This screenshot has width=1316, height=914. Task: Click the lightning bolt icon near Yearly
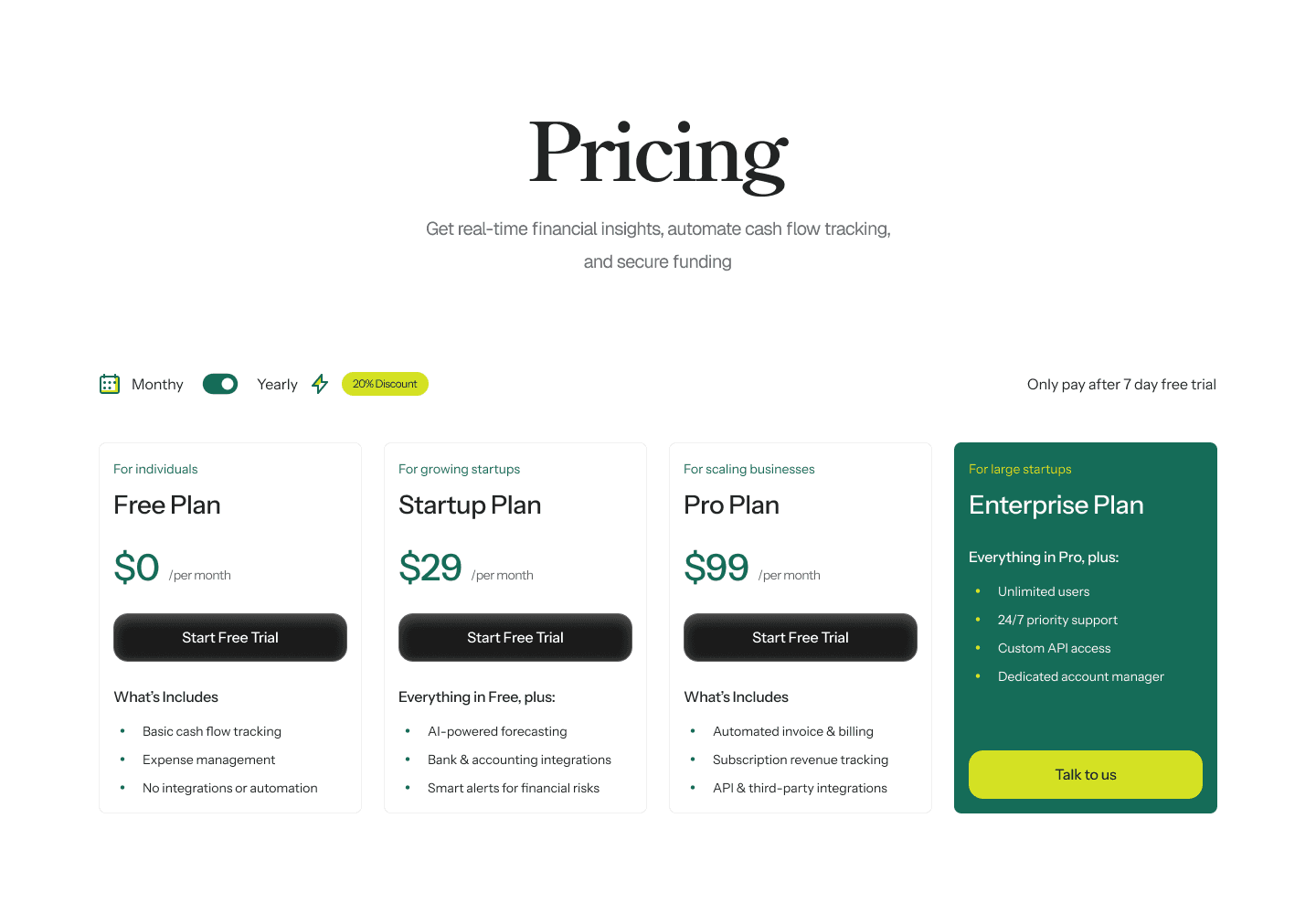coord(319,384)
